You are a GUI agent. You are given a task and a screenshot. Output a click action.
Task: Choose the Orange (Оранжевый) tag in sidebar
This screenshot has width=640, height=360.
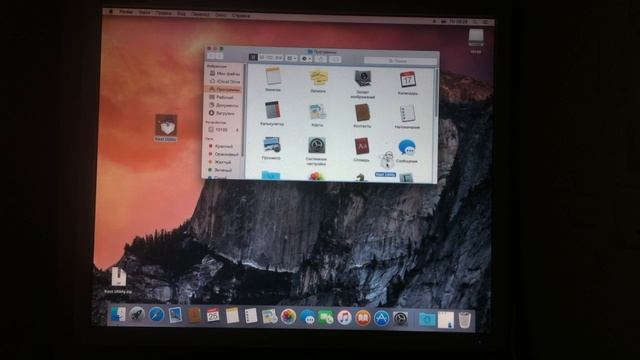pyautogui.click(x=223, y=154)
